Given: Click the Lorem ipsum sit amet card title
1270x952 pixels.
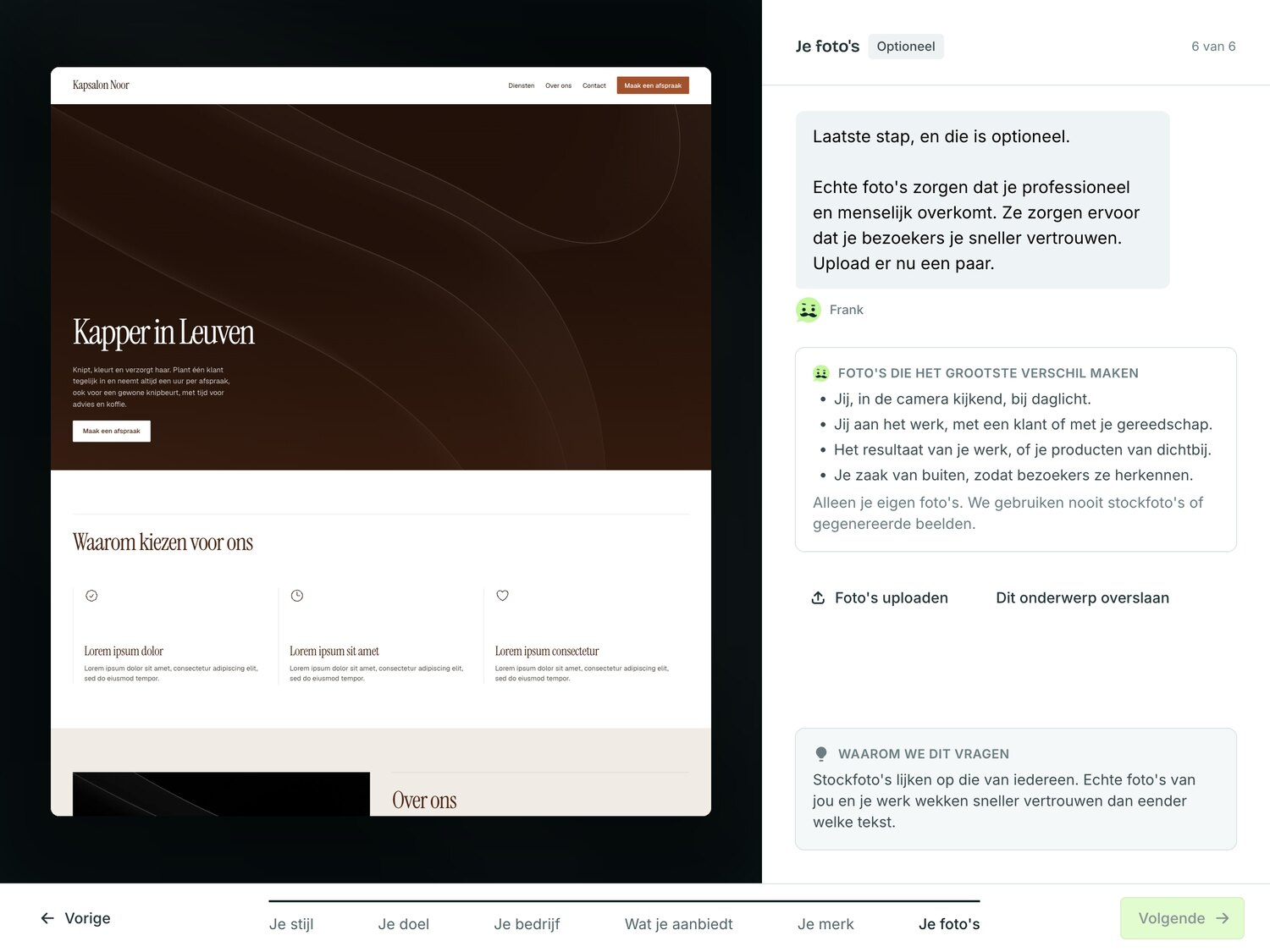Looking at the screenshot, I should coord(334,651).
